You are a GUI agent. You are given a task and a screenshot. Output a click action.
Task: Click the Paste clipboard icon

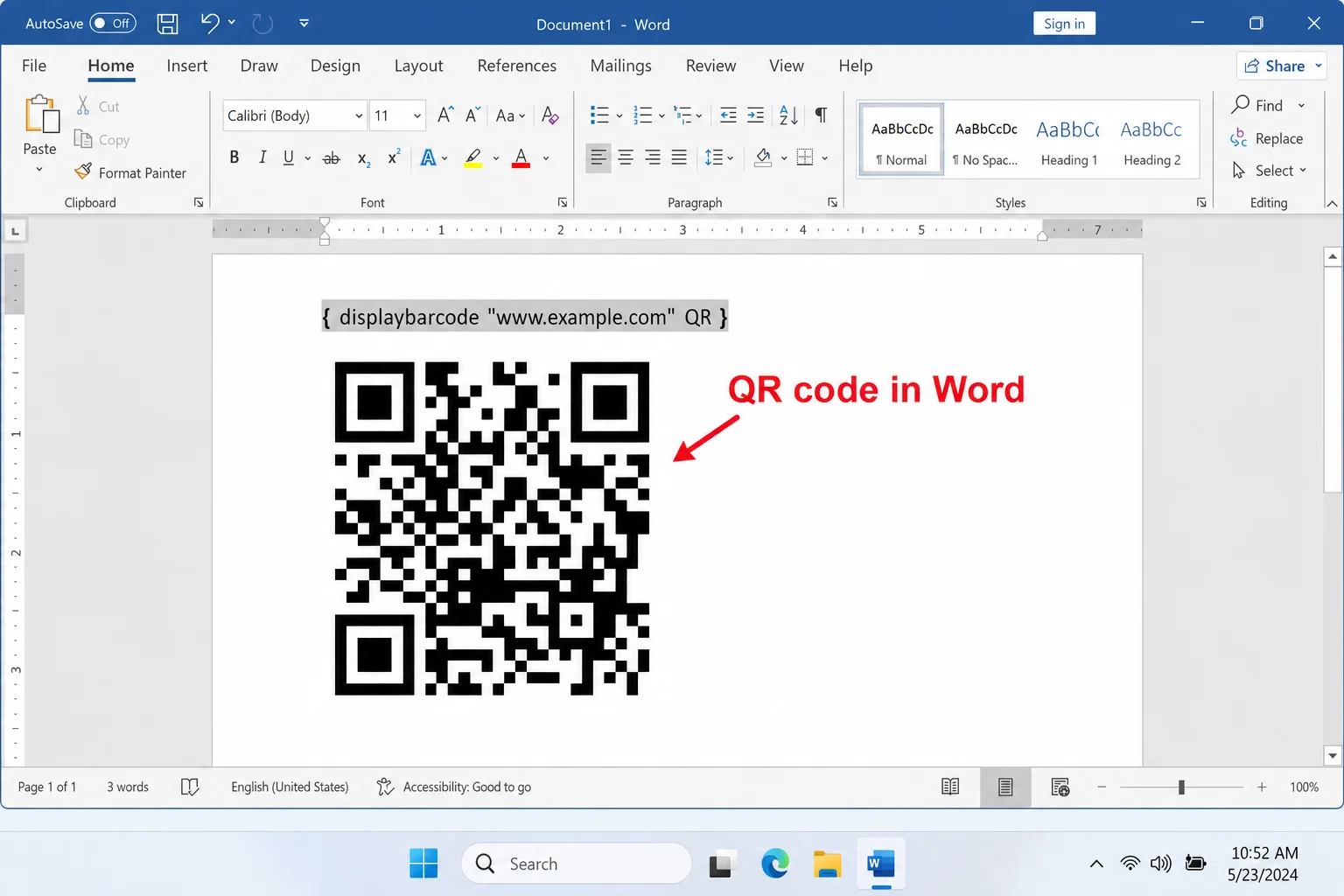pyautogui.click(x=41, y=114)
